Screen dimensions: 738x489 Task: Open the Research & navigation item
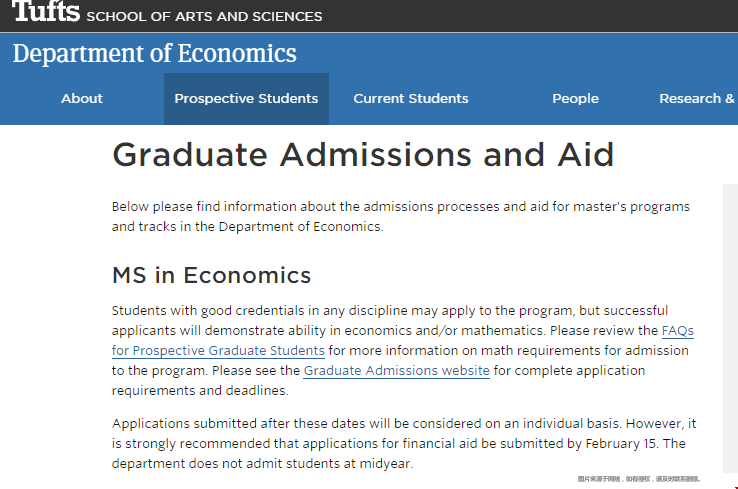point(697,98)
